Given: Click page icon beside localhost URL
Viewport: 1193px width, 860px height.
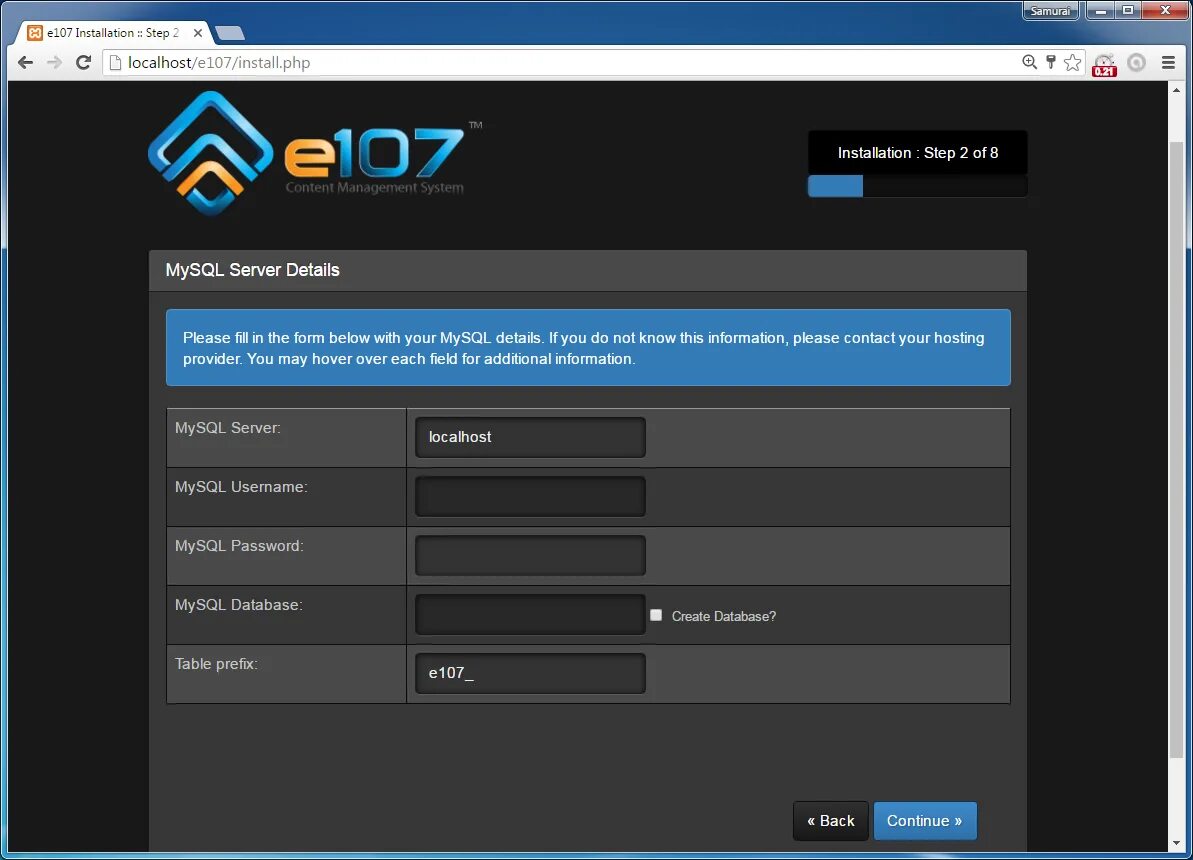Looking at the screenshot, I should [x=116, y=62].
